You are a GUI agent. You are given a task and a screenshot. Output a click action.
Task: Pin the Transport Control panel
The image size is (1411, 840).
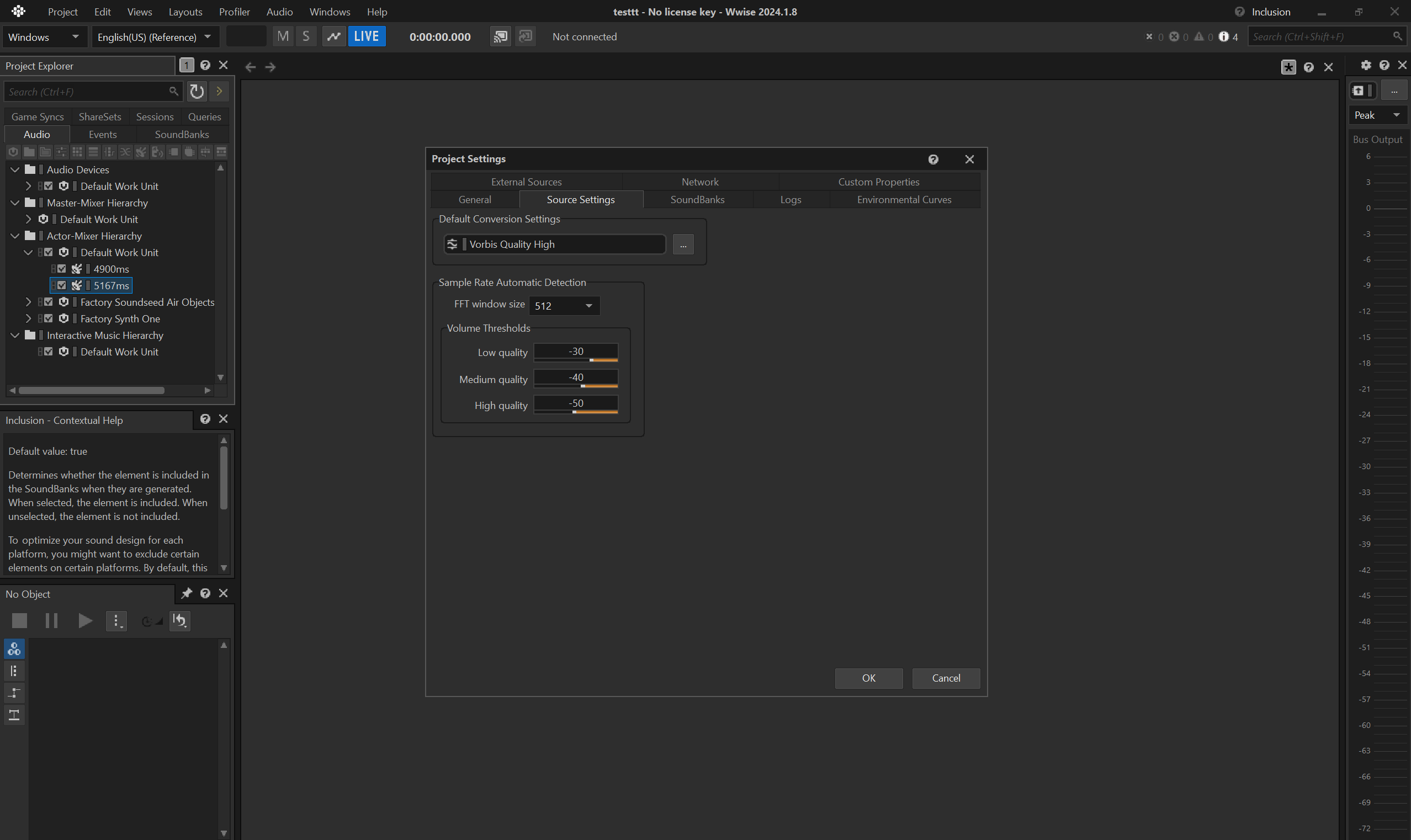pyautogui.click(x=186, y=593)
